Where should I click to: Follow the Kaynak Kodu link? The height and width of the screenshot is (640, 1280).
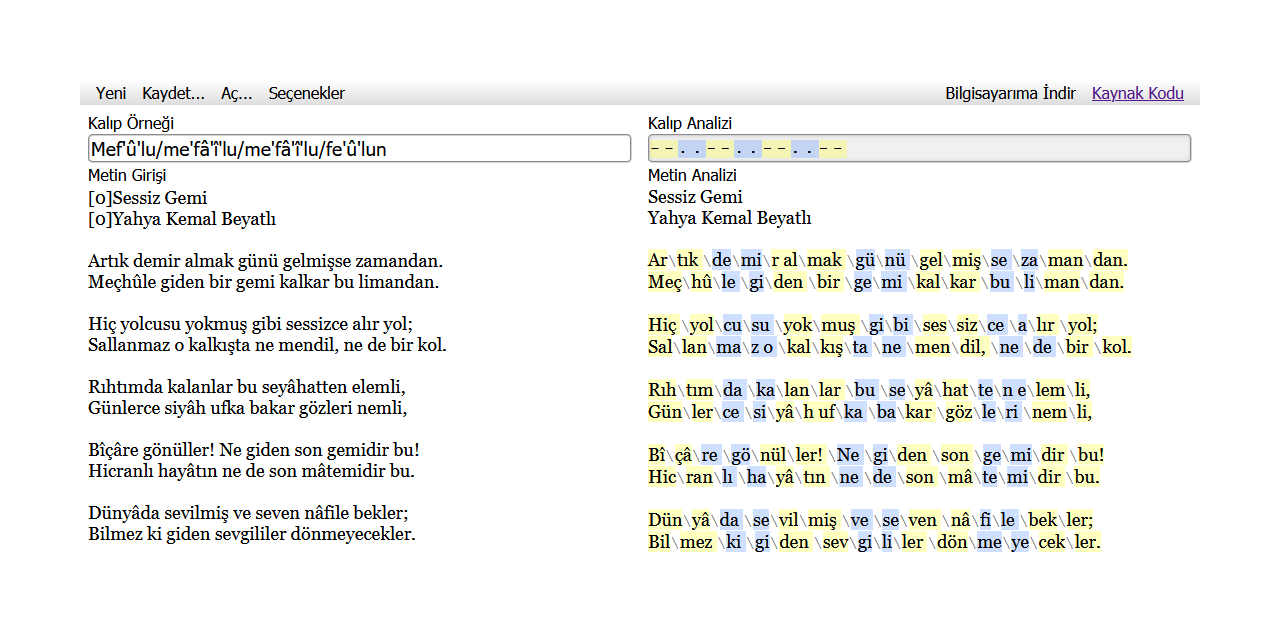1137,94
